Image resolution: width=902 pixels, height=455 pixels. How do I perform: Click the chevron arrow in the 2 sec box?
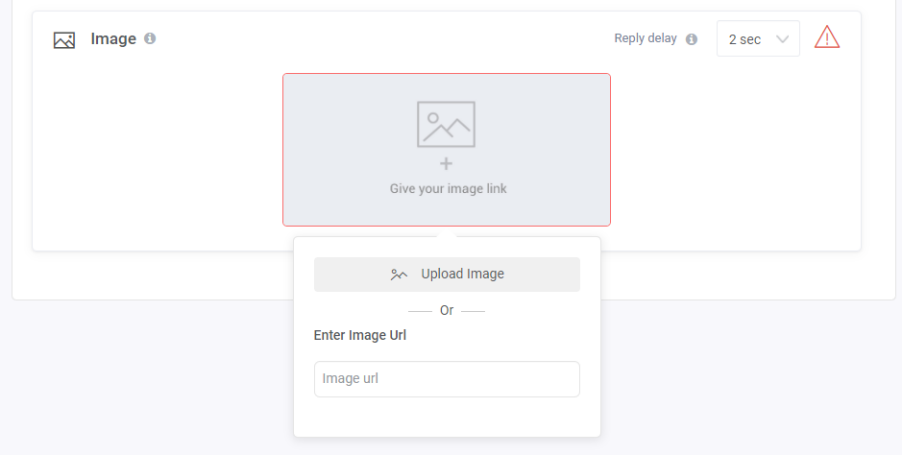click(782, 39)
